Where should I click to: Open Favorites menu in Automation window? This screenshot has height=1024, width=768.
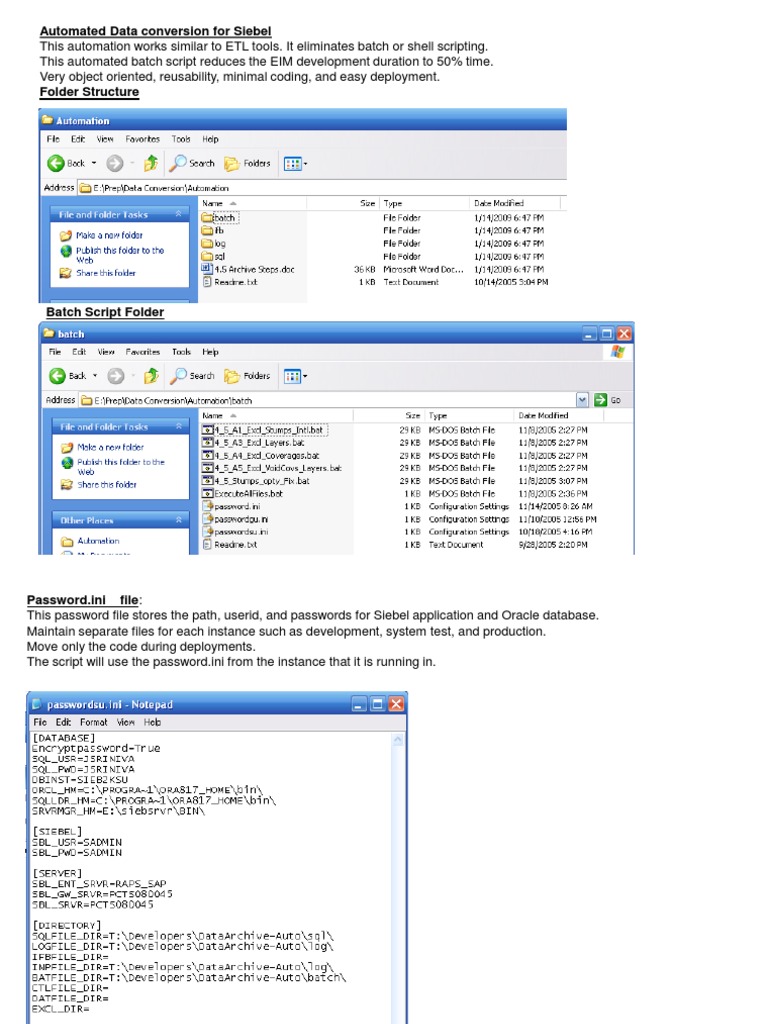142,139
